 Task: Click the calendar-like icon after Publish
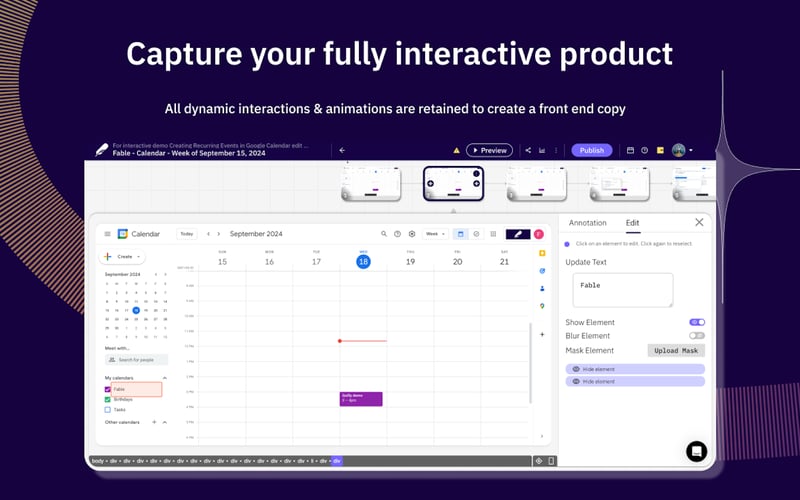click(x=630, y=151)
